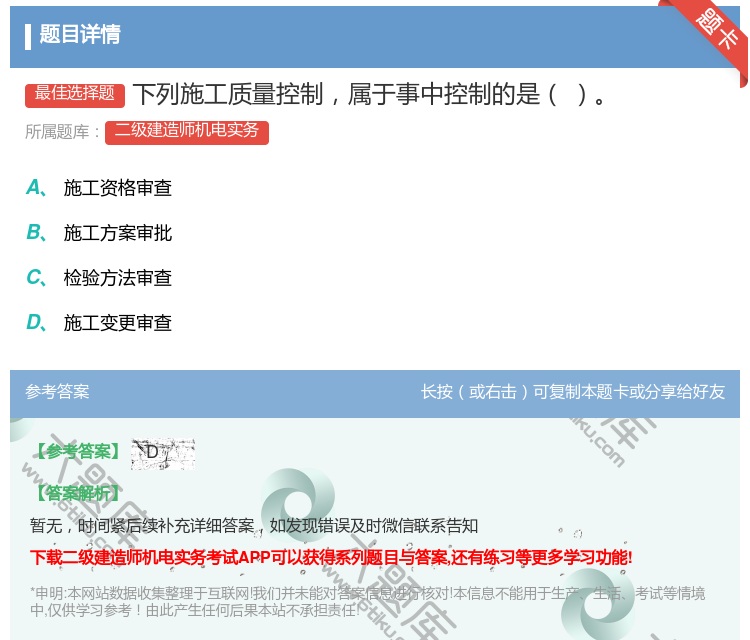Open the 二级建造师机电实务 question bank tag
The width and height of the screenshot is (750, 640).
tap(187, 132)
